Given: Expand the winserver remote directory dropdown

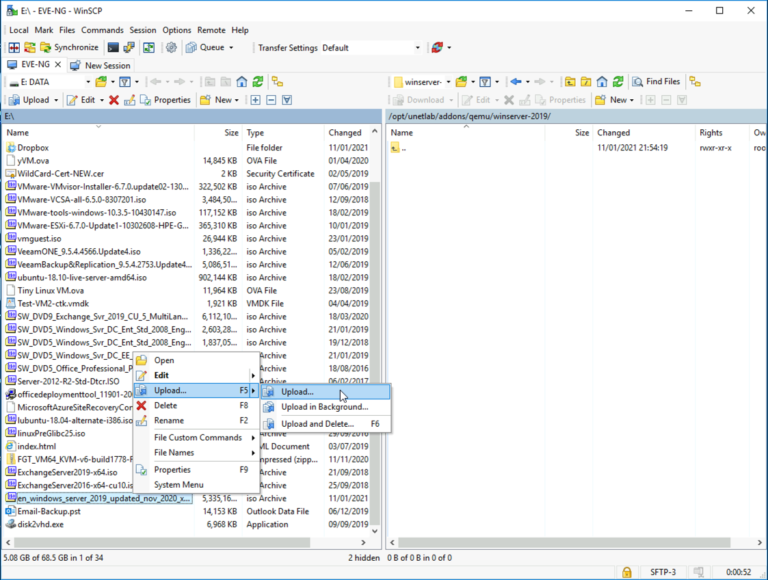Looking at the screenshot, I should tap(448, 82).
